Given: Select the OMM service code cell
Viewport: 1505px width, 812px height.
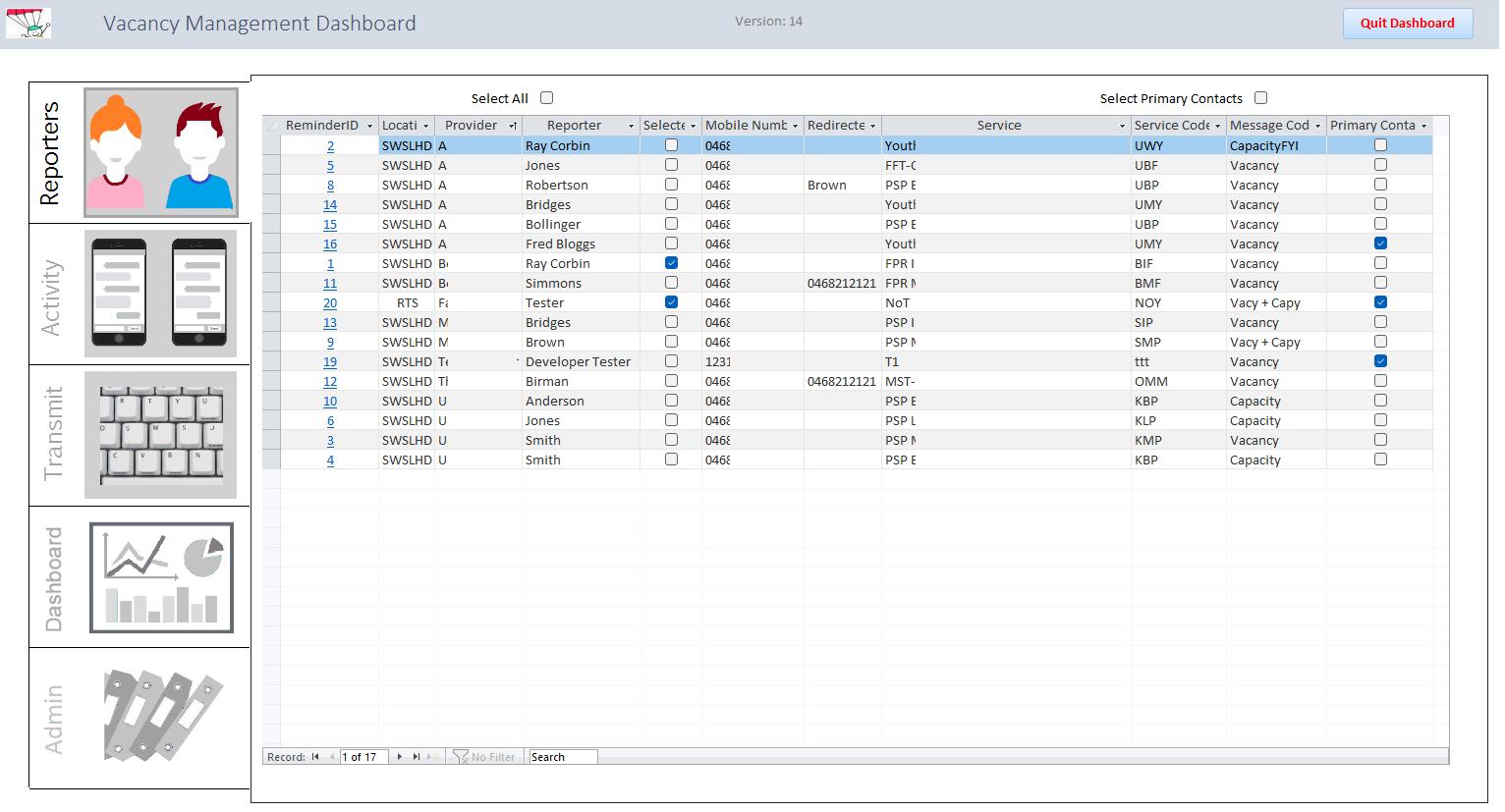Looking at the screenshot, I should [1179, 381].
